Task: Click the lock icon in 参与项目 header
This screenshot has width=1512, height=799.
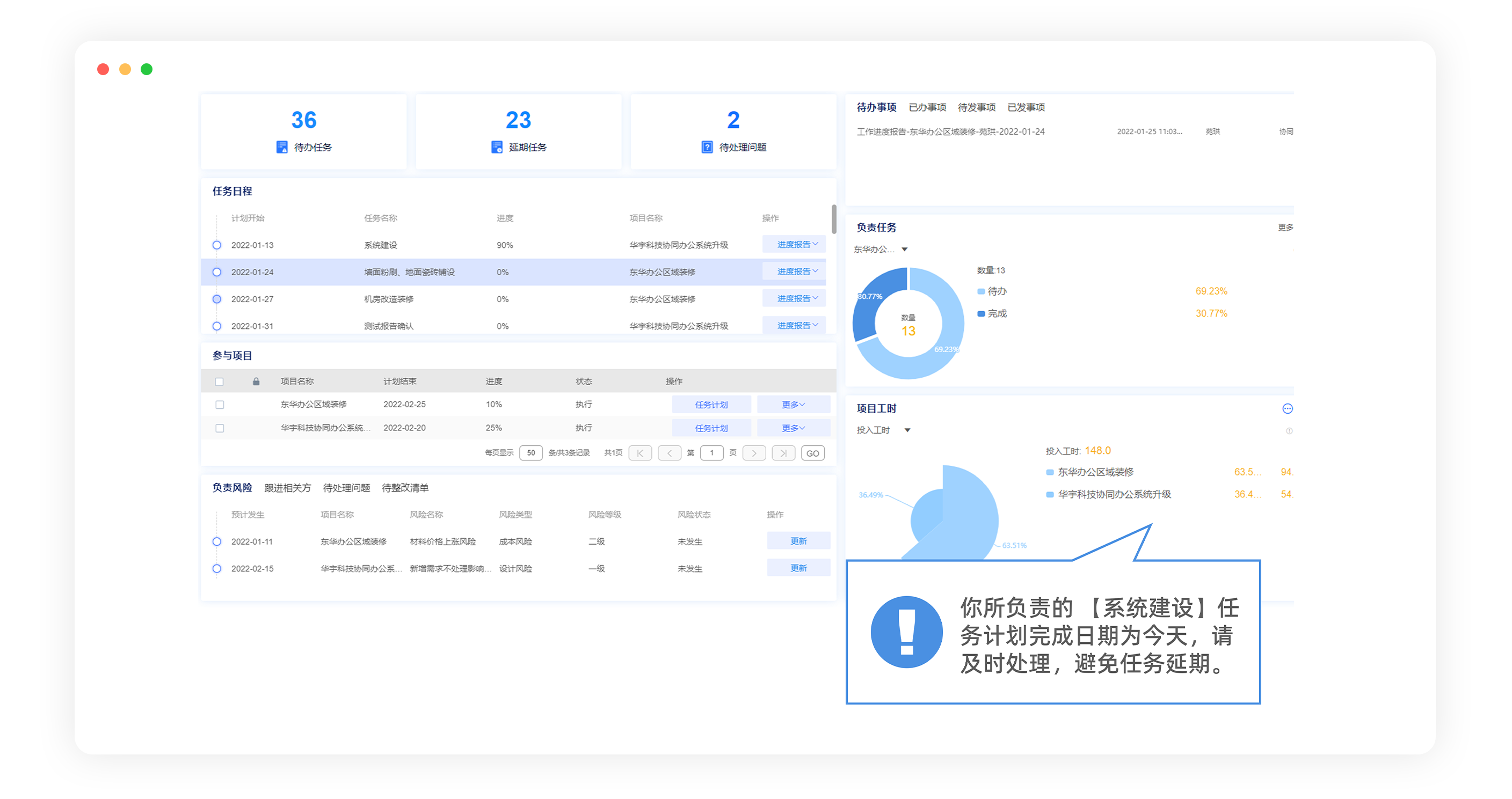Action: coord(256,382)
